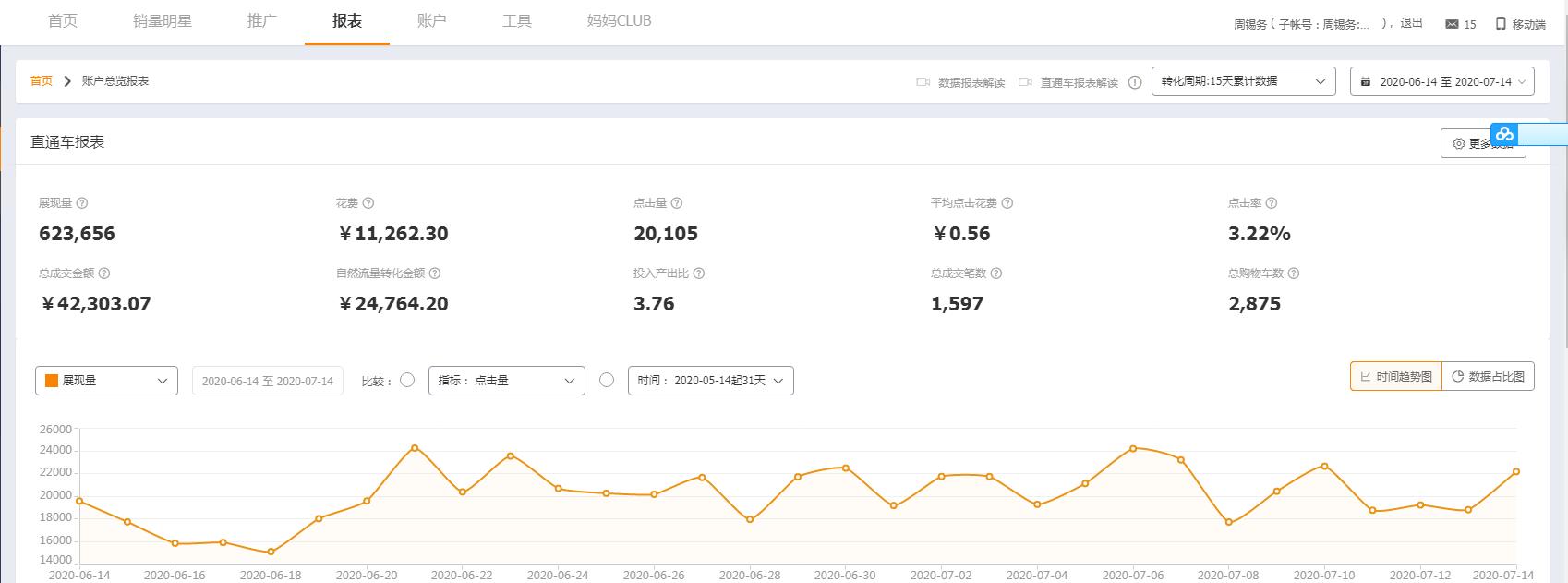Click question mark icon next to 点击率
The height and width of the screenshot is (583, 1568).
click(1272, 203)
